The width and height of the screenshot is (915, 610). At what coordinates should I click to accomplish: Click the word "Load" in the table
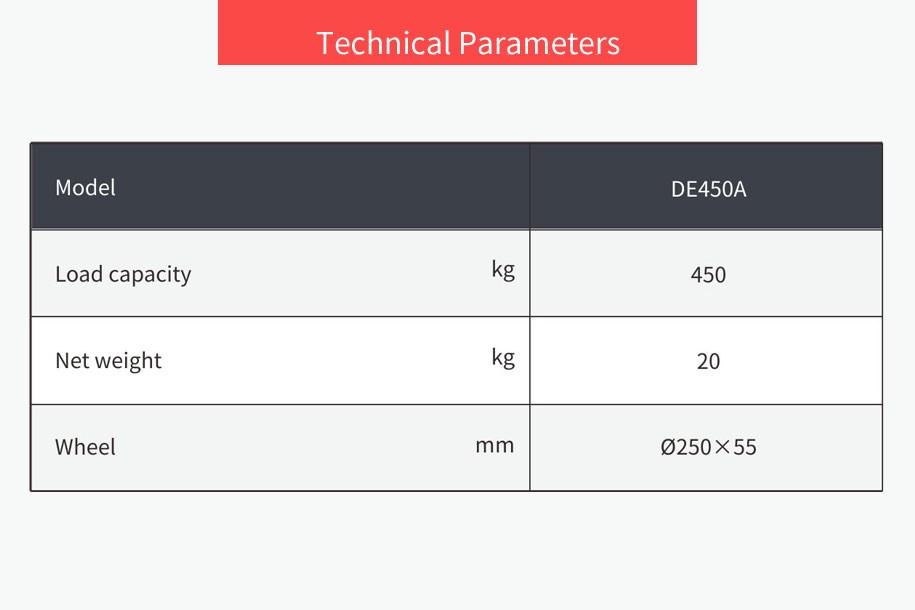[78, 274]
